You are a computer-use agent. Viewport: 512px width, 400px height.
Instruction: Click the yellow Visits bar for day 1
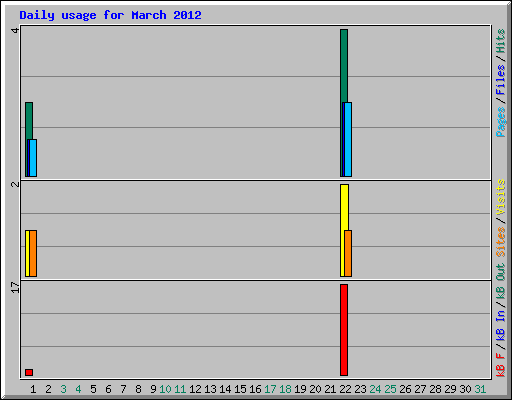coord(27,253)
